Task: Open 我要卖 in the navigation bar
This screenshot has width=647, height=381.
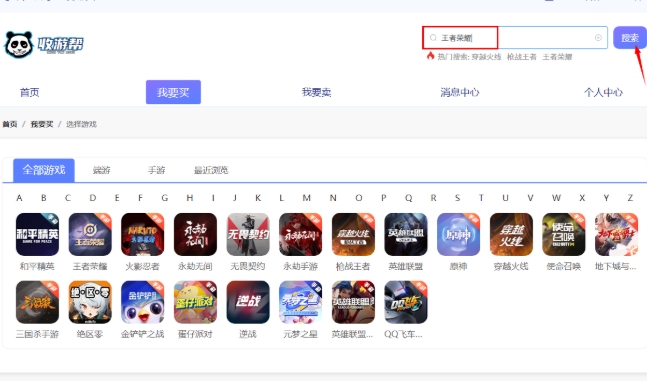Action: [x=316, y=92]
